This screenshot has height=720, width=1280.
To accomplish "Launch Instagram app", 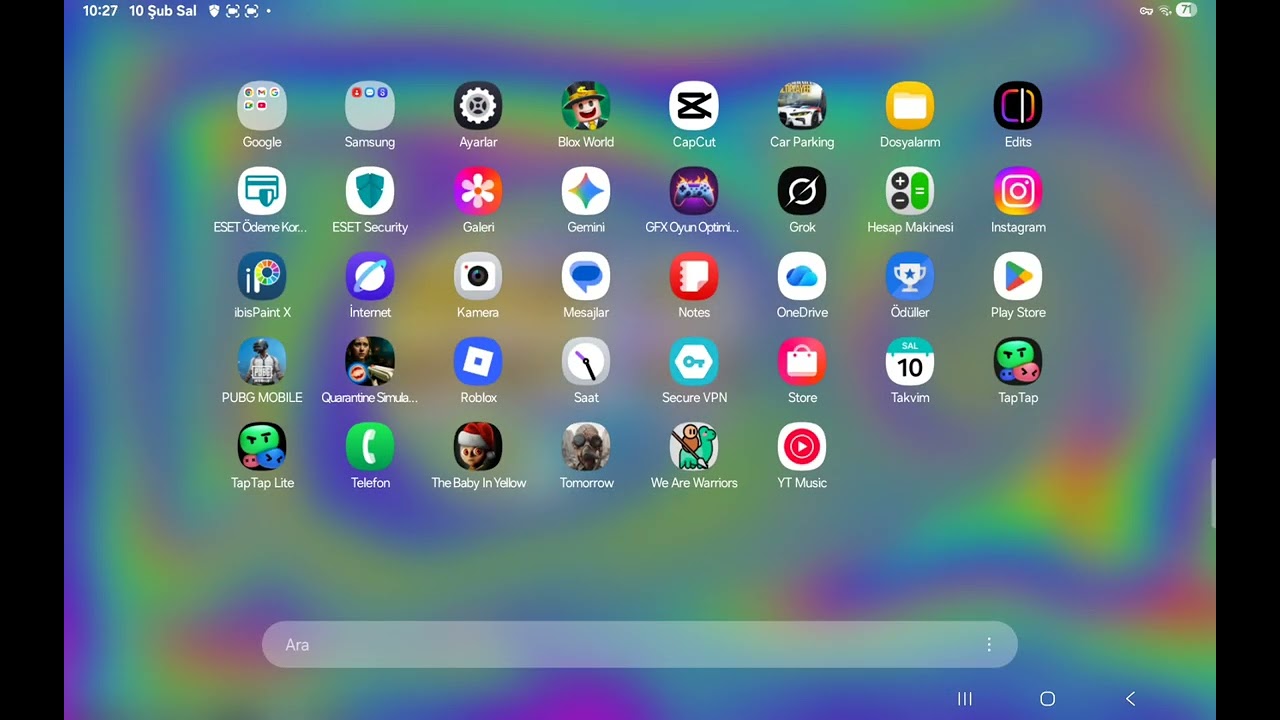I will pyautogui.click(x=1018, y=191).
